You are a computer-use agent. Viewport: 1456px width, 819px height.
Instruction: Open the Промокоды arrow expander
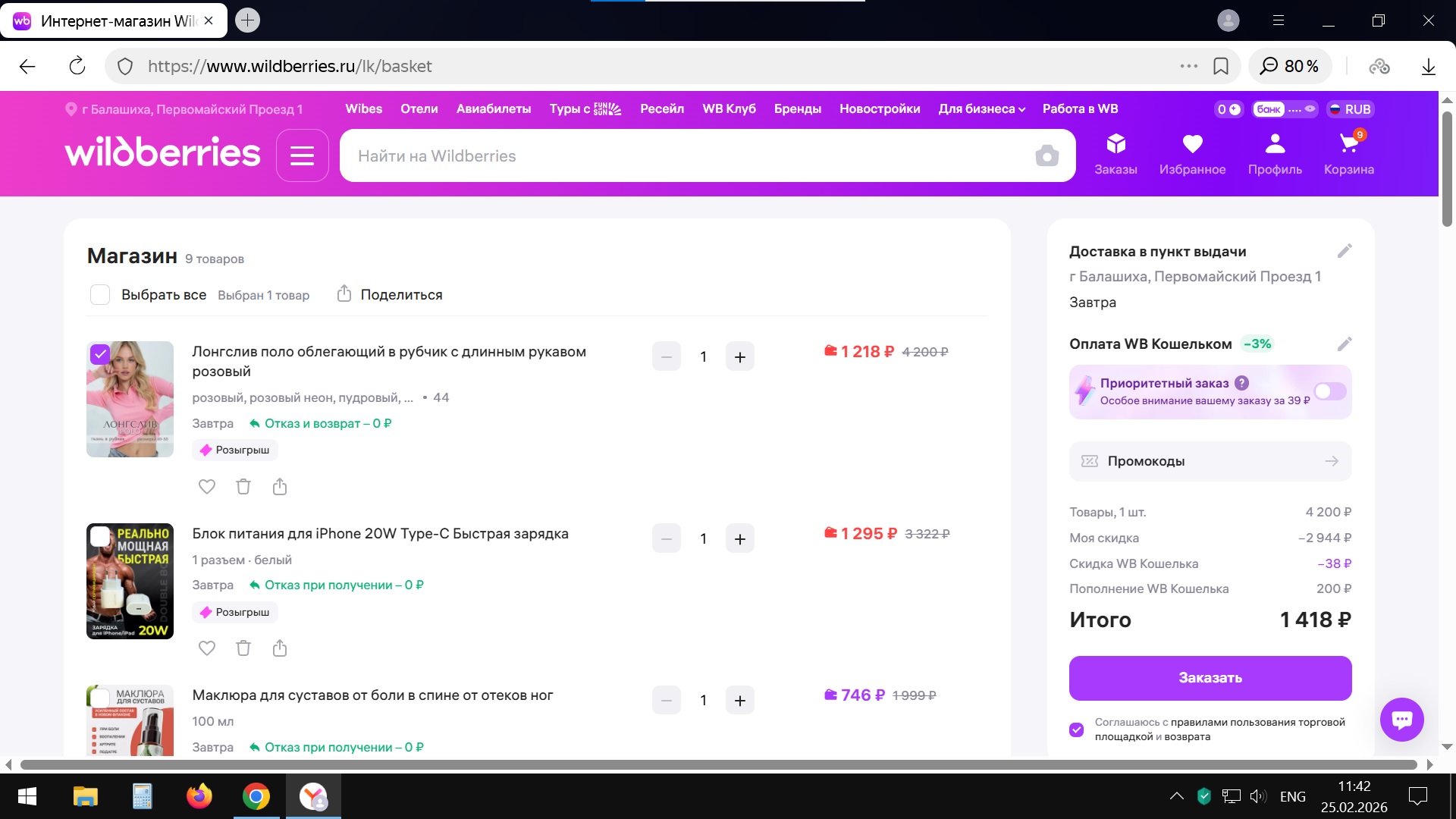click(1332, 461)
